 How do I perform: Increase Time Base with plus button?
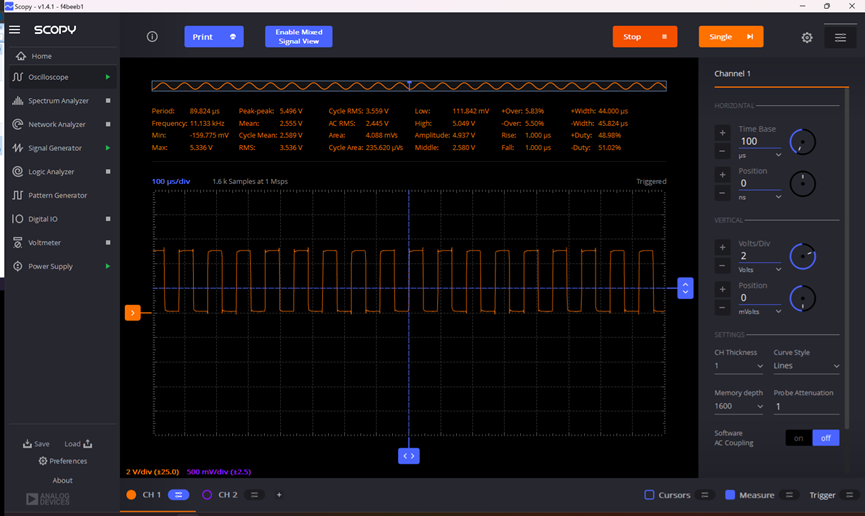tap(722, 132)
